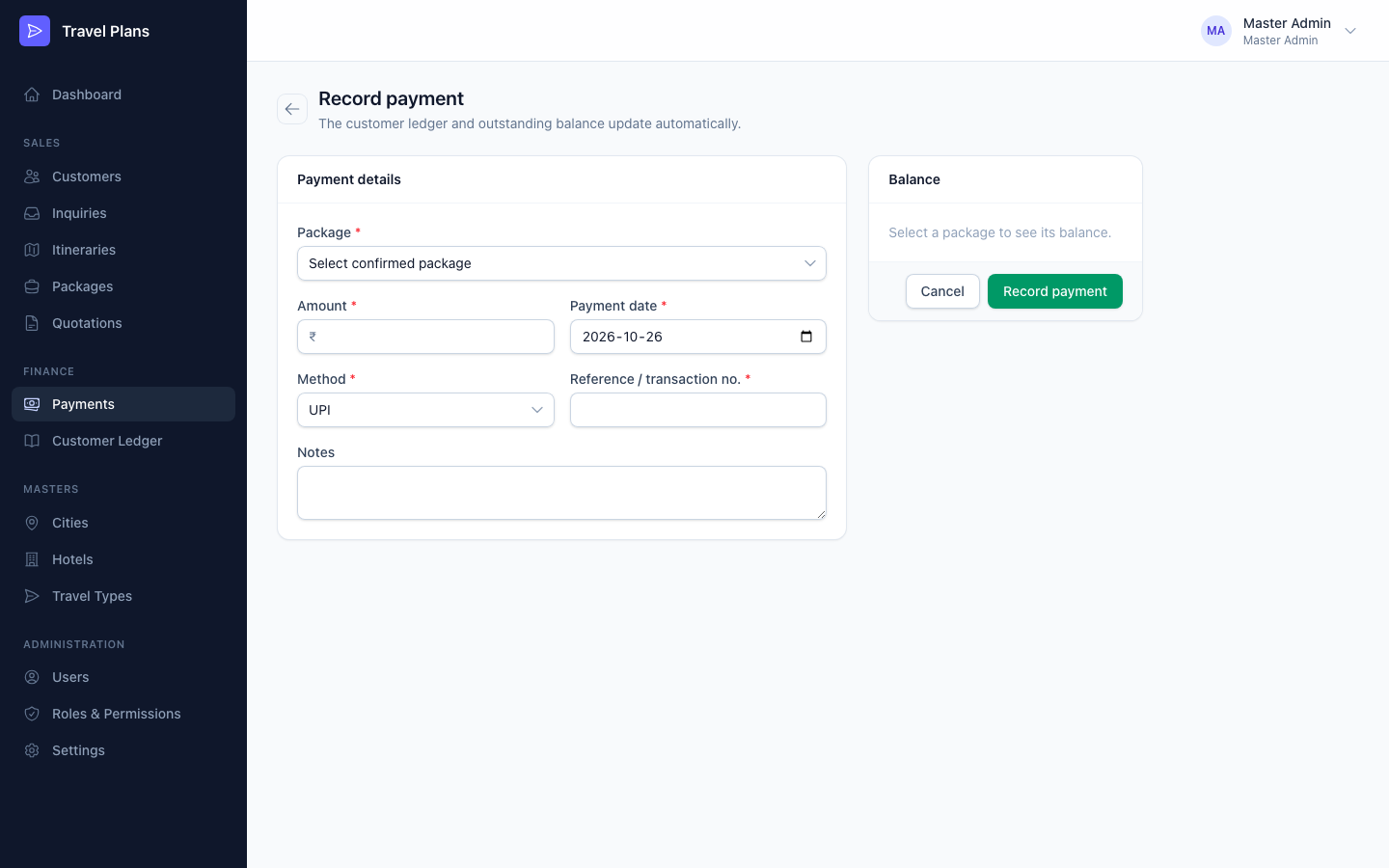1389x868 pixels.
Task: Click the Reference / transaction no. field
Action: (x=698, y=410)
